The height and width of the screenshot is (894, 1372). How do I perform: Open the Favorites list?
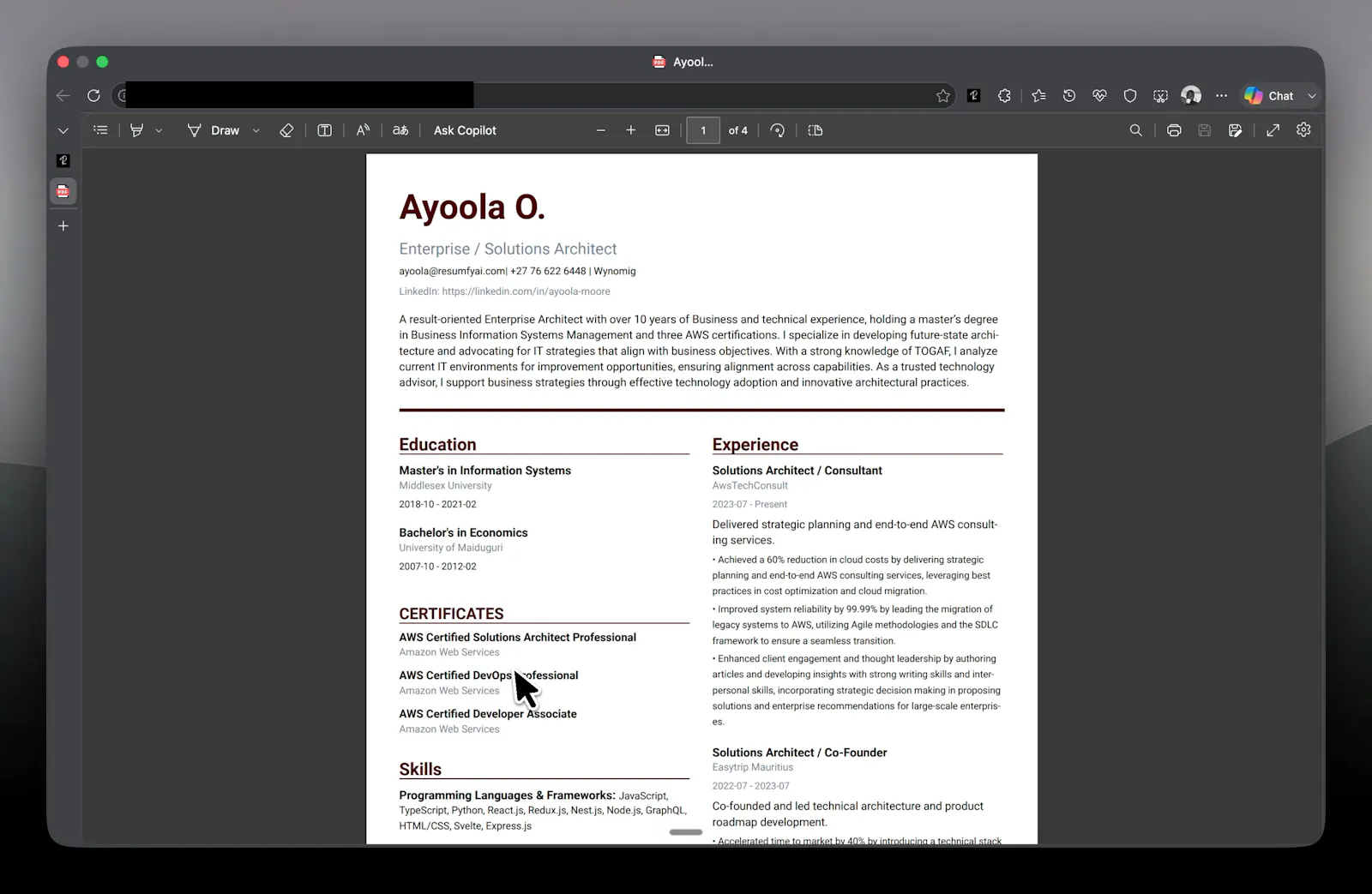click(1039, 96)
